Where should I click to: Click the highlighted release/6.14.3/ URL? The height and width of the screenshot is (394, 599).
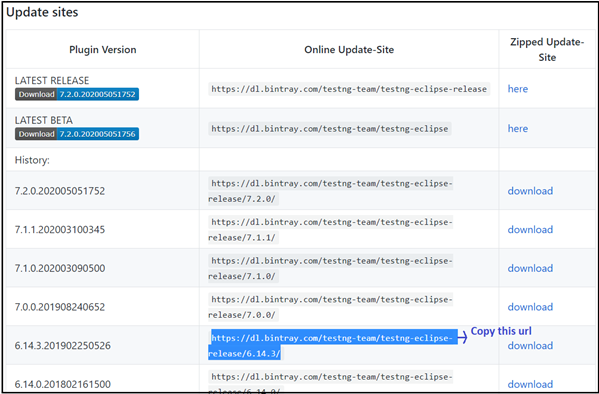pyautogui.click(x=333, y=345)
